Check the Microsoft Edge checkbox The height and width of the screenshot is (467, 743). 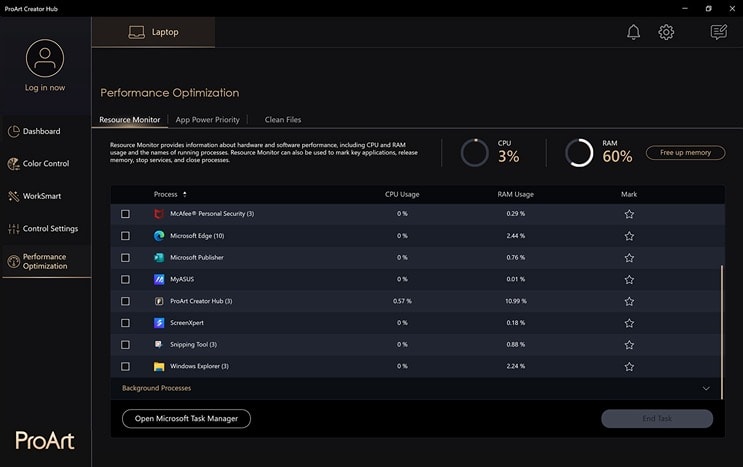[125, 236]
